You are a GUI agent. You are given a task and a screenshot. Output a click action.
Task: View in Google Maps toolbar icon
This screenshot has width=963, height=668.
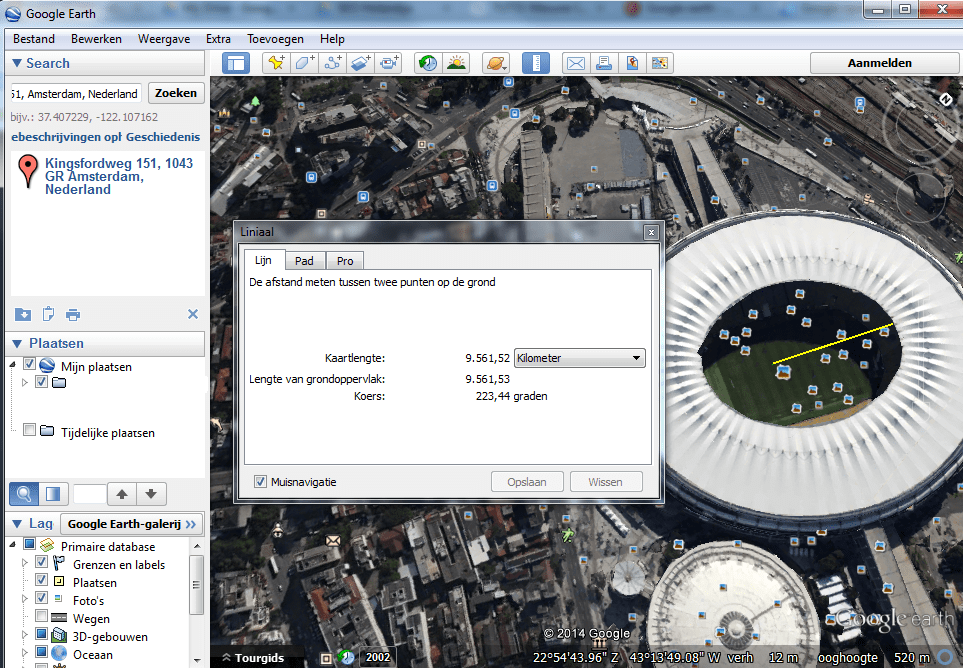tap(660, 63)
